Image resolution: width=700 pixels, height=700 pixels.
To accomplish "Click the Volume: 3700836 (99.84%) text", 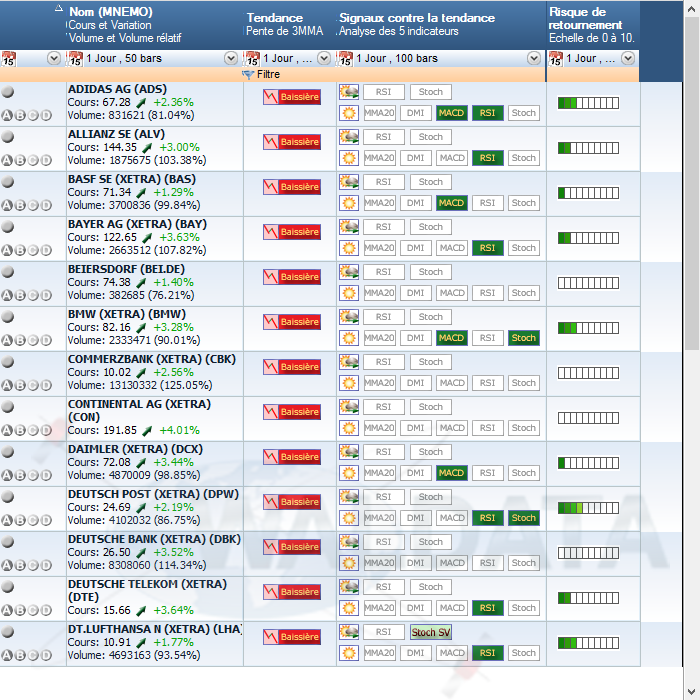I will click(x=133, y=205).
